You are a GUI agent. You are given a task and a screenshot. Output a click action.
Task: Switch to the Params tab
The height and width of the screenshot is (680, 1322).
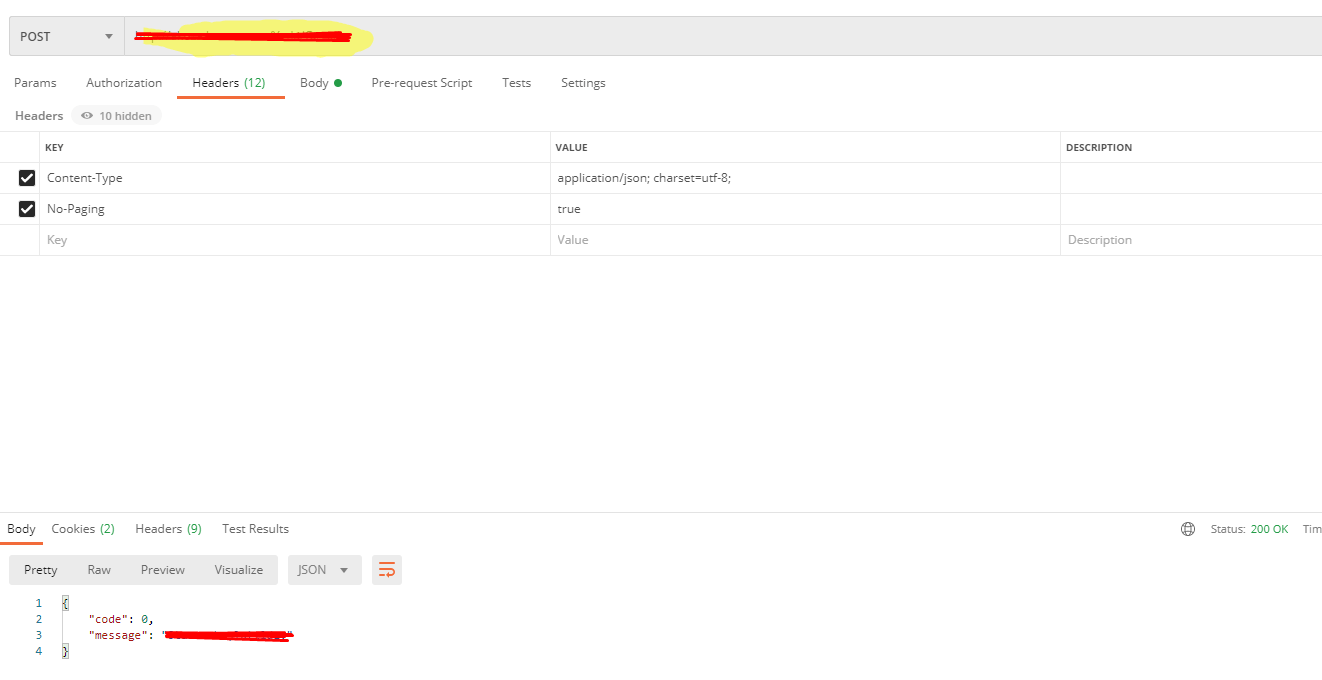pyautogui.click(x=35, y=83)
